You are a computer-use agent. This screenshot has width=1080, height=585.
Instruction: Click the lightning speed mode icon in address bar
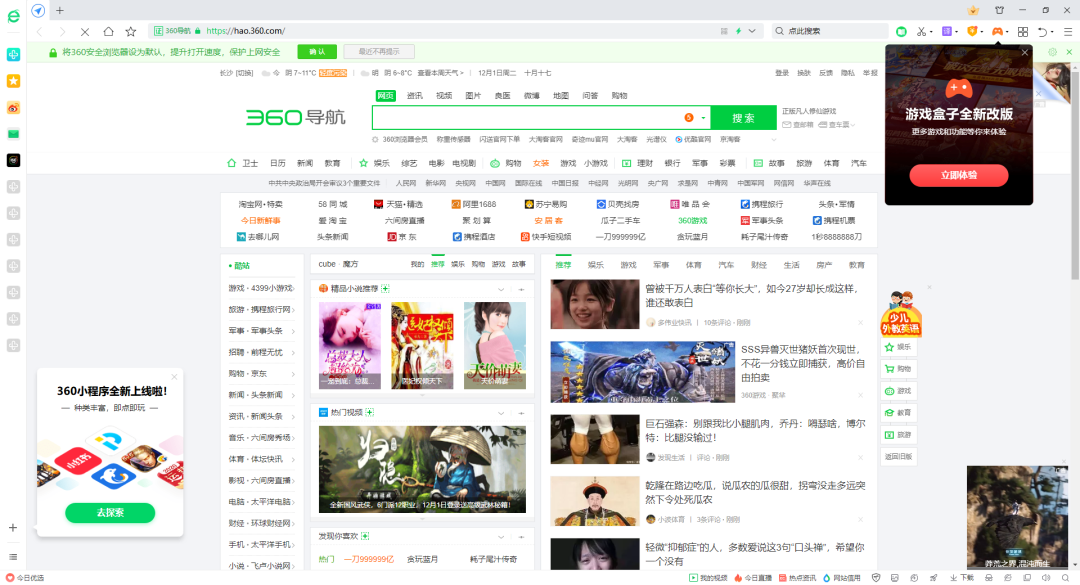(738, 31)
